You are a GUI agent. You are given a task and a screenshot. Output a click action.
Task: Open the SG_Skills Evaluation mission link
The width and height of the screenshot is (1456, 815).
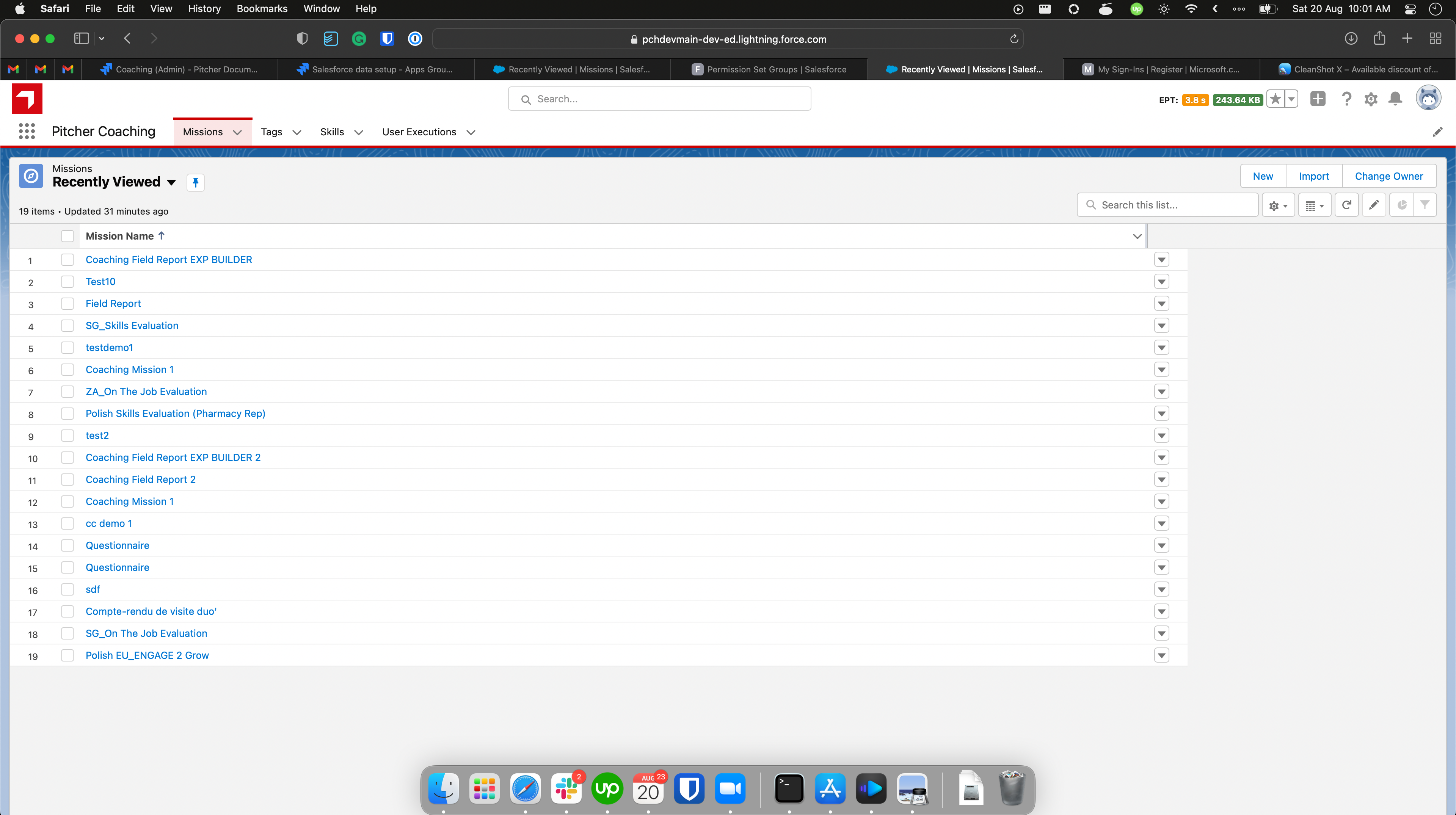click(132, 326)
